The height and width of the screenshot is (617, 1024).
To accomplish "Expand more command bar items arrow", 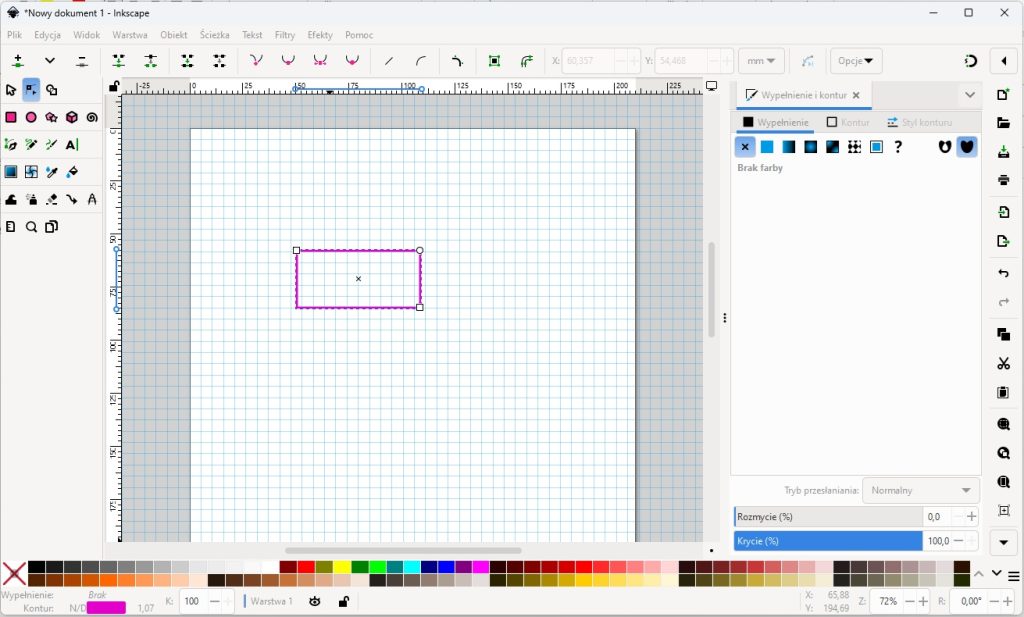I will [1004, 542].
